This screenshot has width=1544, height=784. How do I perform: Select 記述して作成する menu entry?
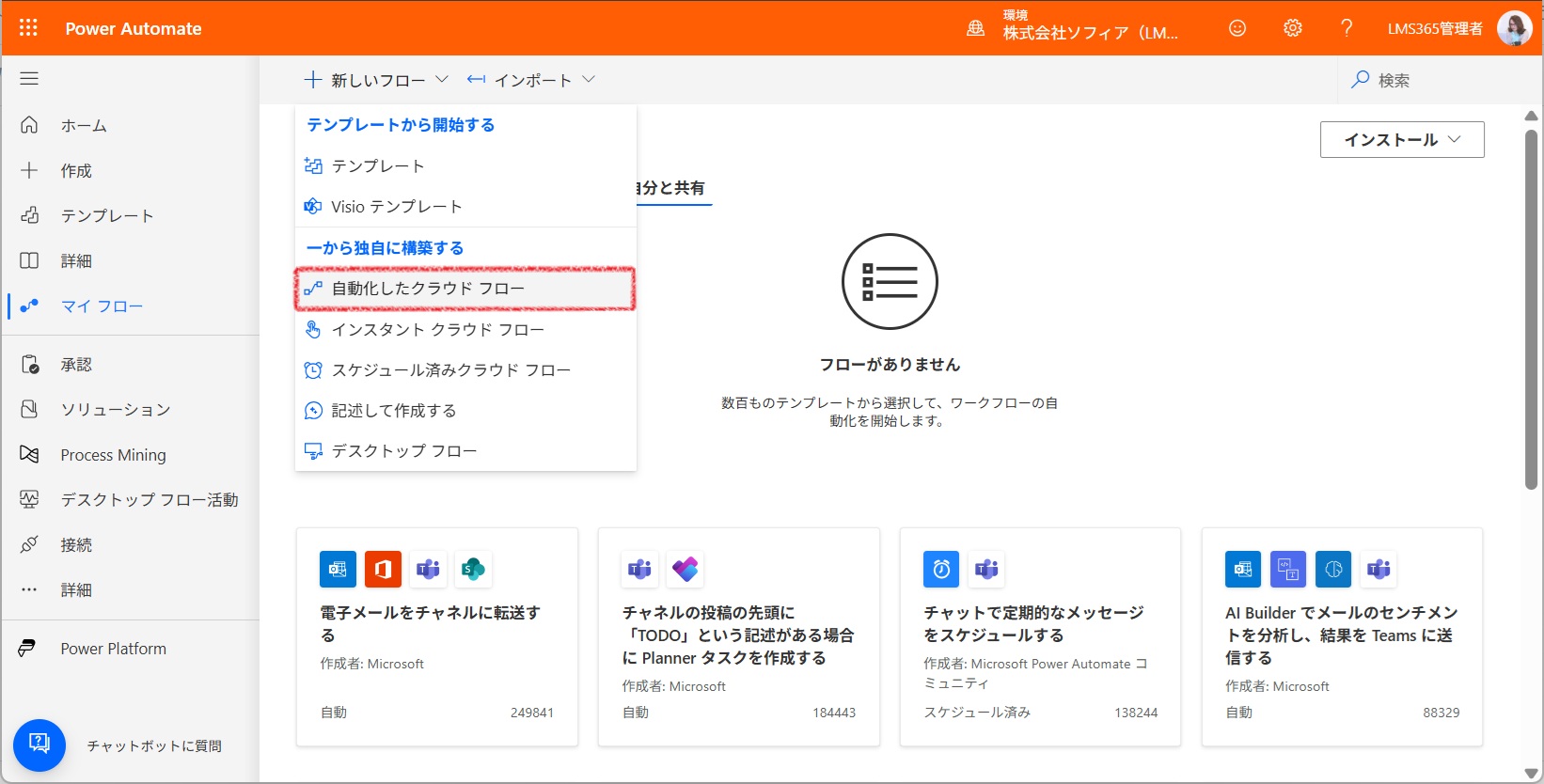tap(465, 410)
